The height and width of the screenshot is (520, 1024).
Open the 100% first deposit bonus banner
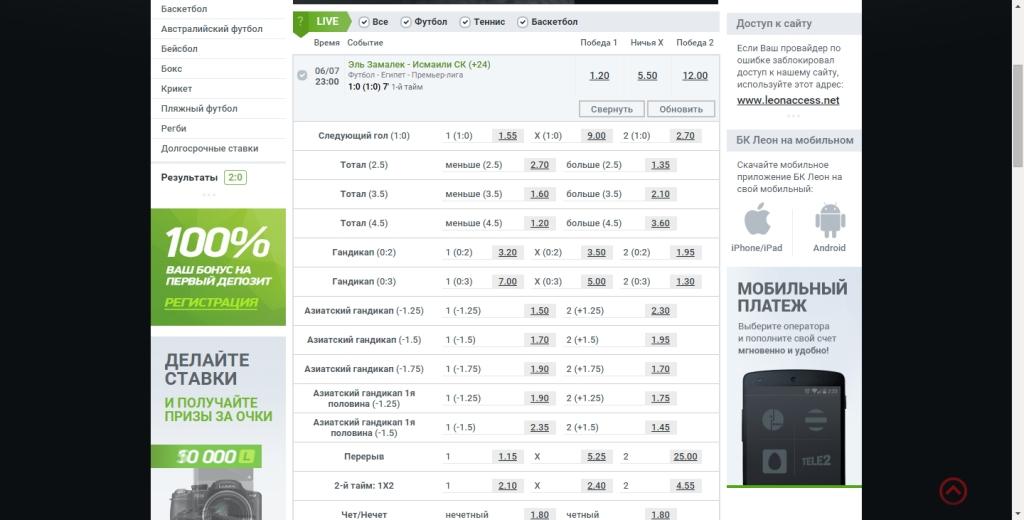point(218,267)
